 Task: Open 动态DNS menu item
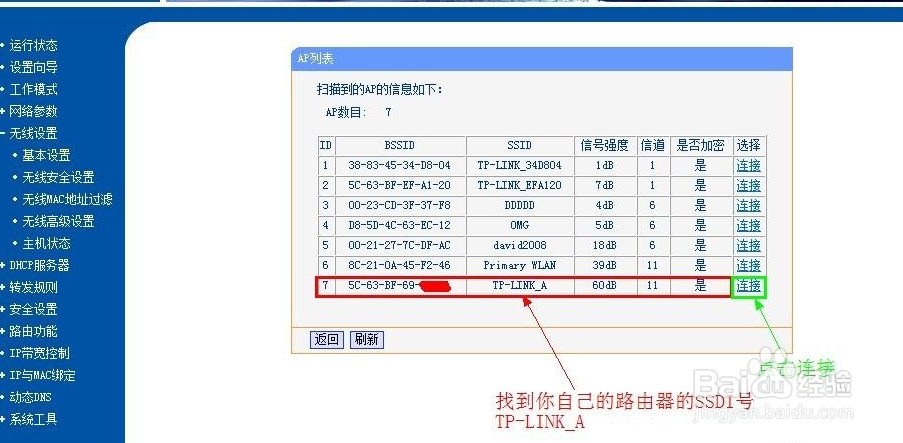tap(30, 397)
